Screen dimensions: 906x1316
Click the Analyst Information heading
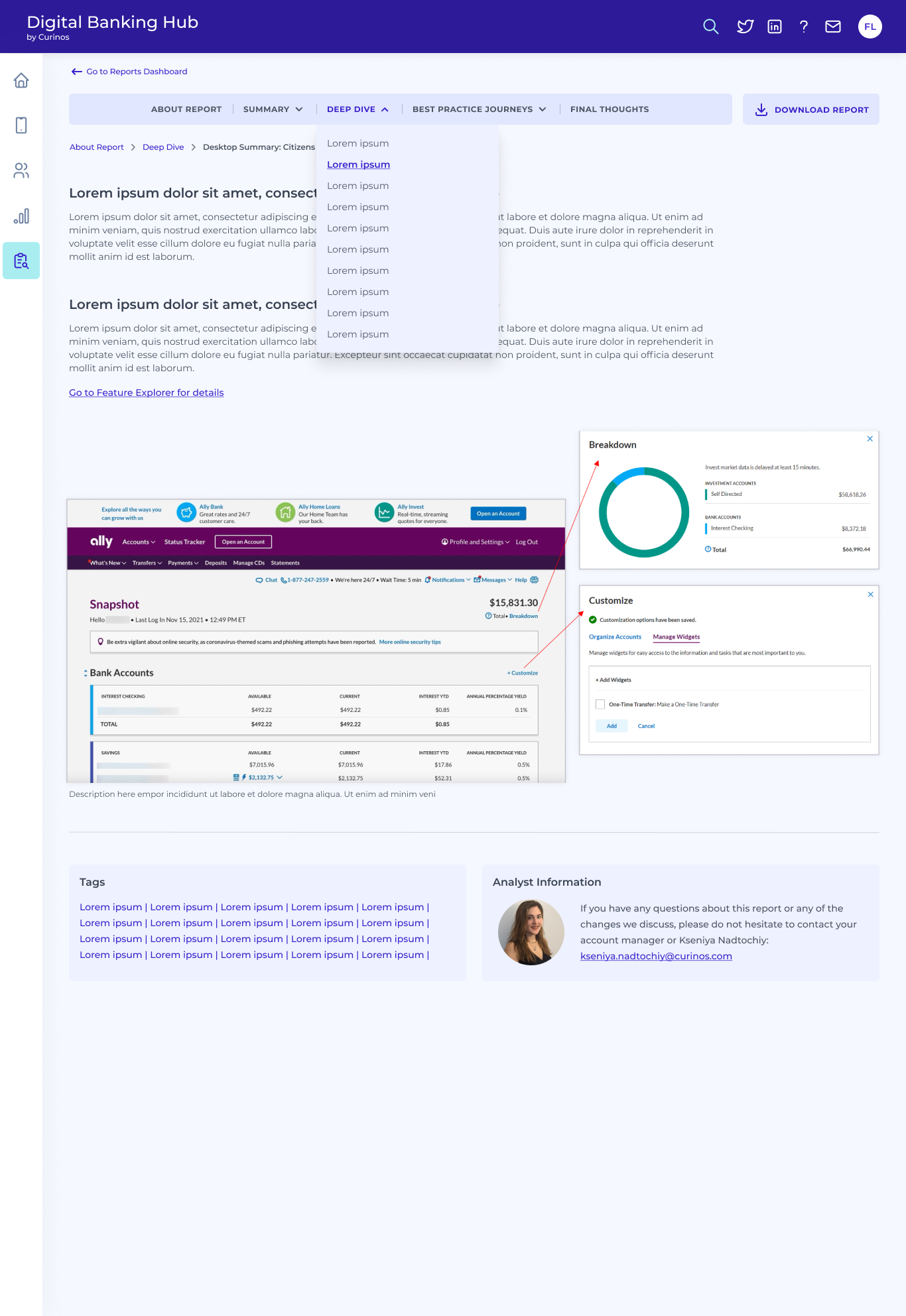(x=547, y=882)
